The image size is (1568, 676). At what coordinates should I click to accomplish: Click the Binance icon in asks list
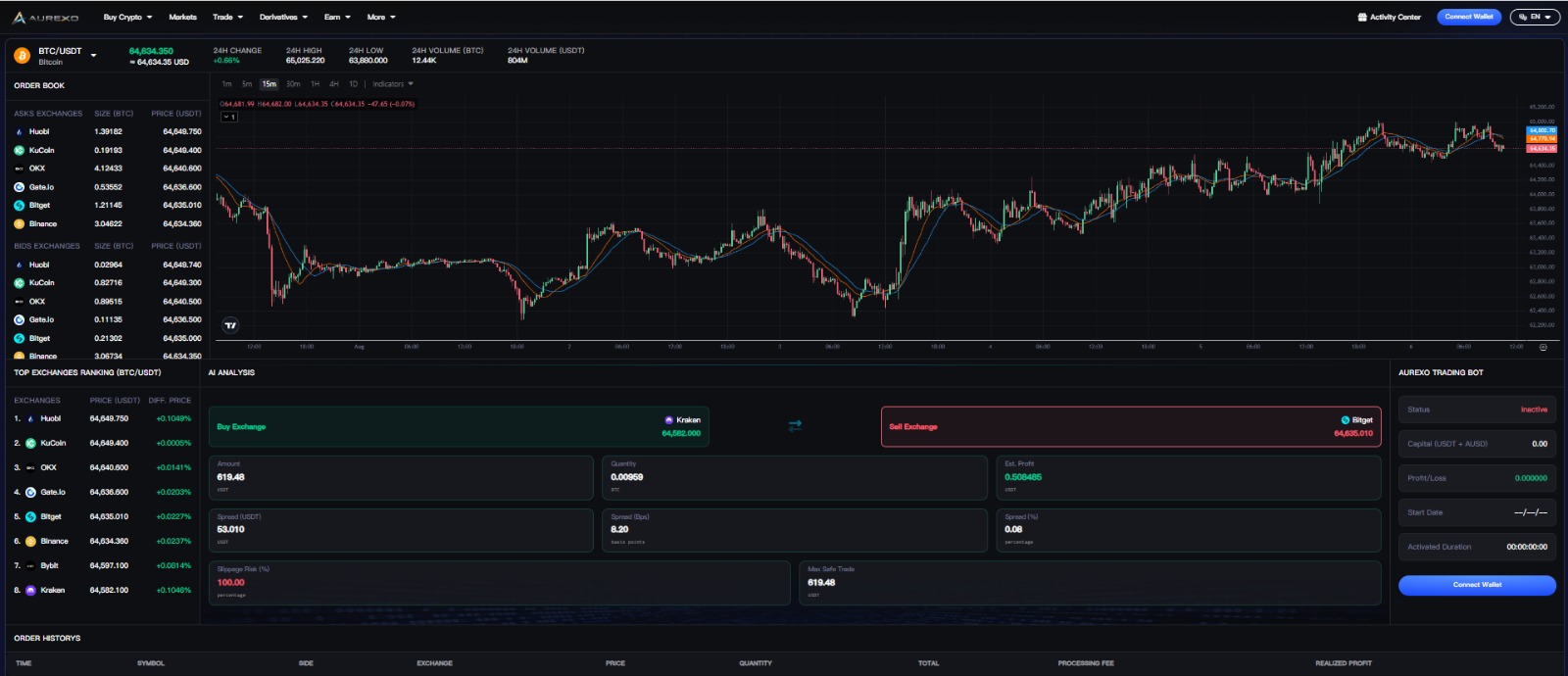coord(19,224)
